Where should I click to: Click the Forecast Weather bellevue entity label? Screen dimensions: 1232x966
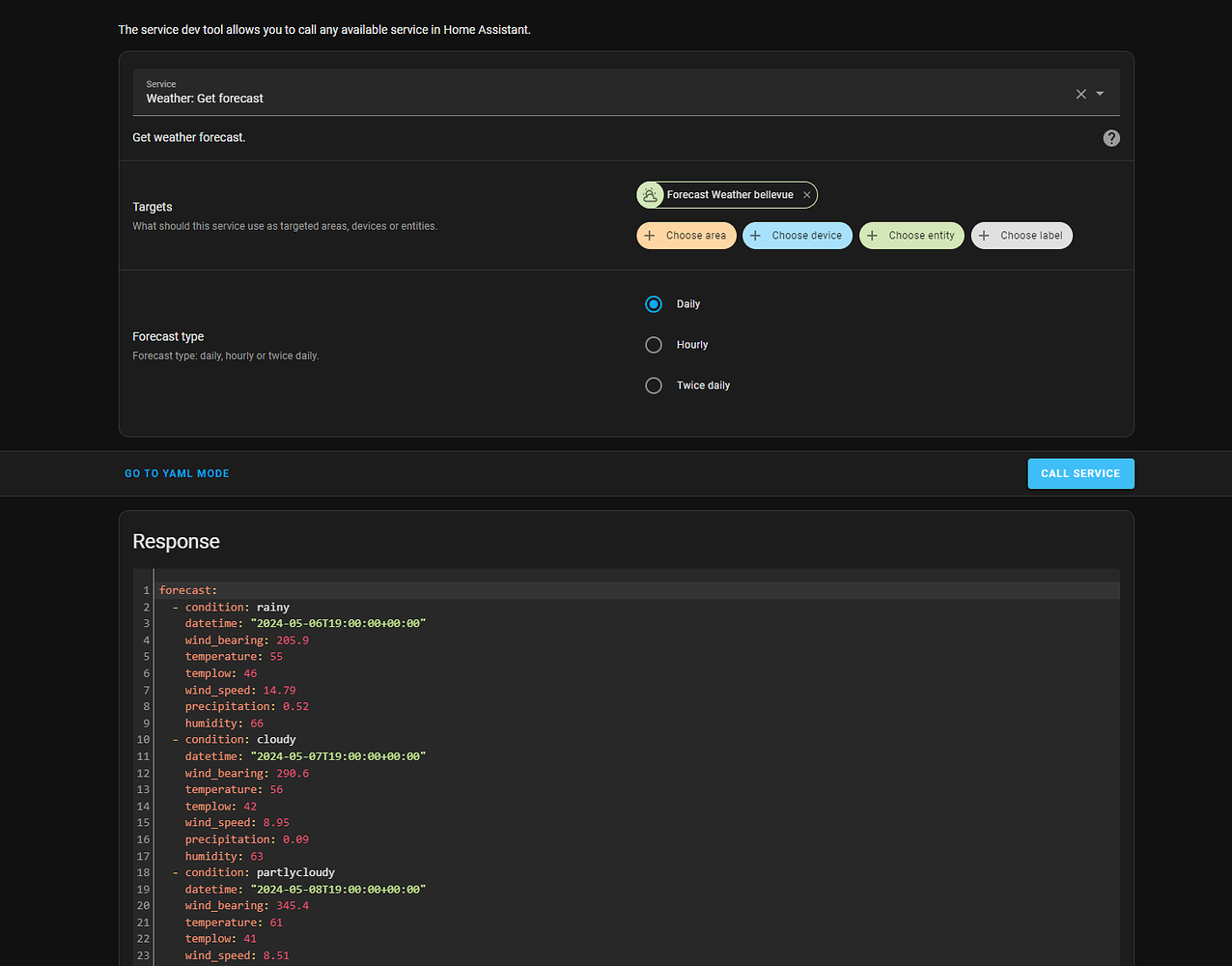pos(730,195)
